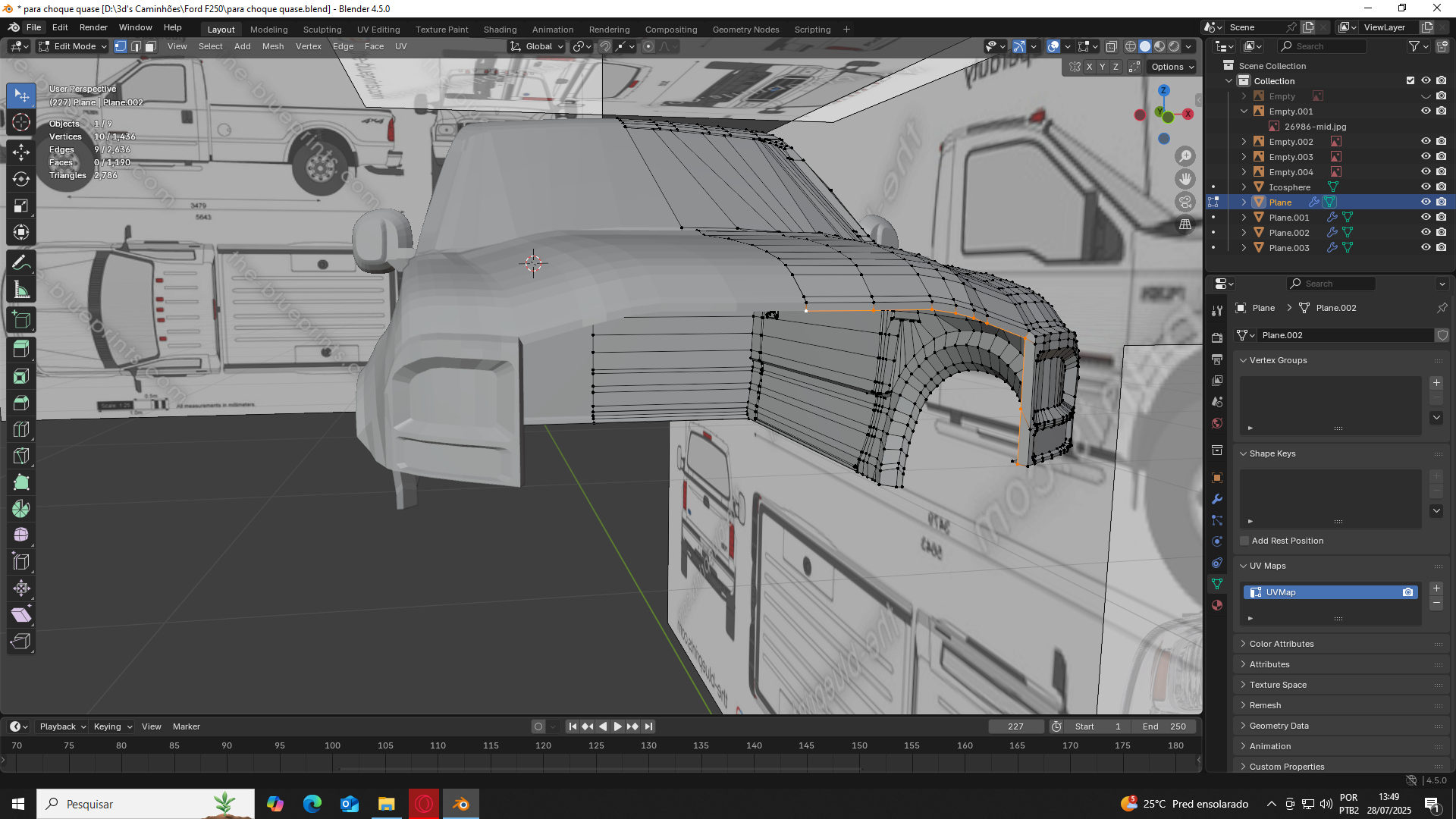Click the current frame field 227
The height and width of the screenshot is (819, 1456).
pos(1015,726)
